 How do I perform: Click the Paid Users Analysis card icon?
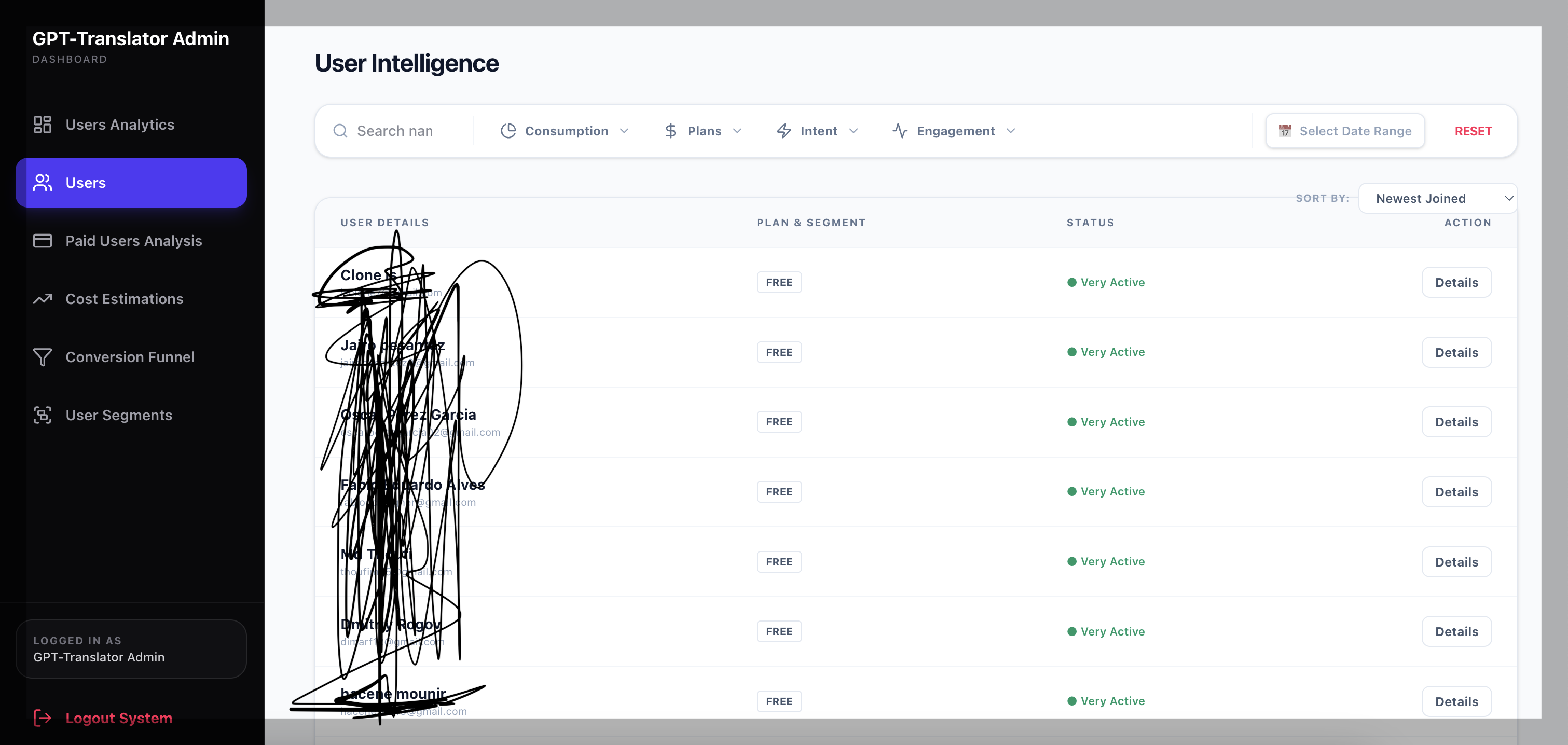click(x=42, y=241)
